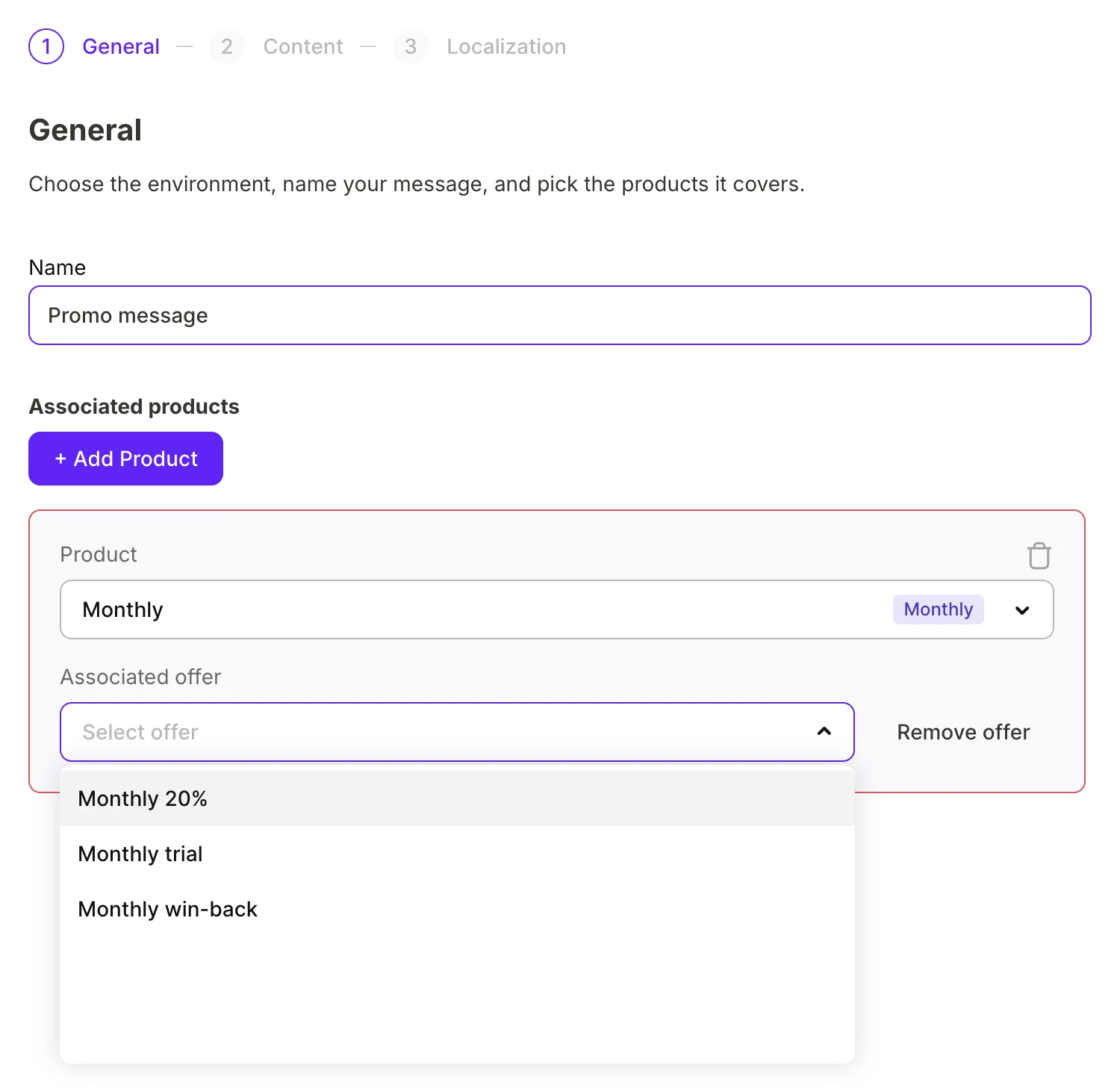Click the Add Product button
The height and width of the screenshot is (1089, 1120).
(x=125, y=459)
